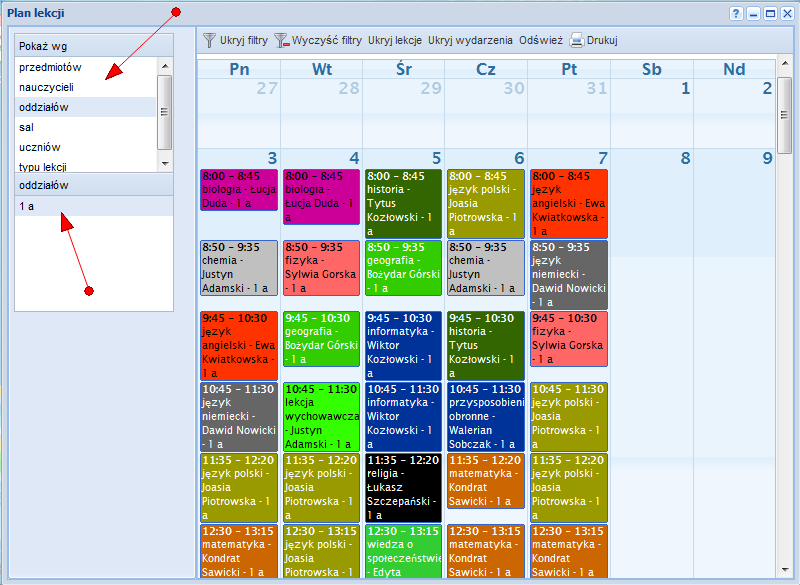This screenshot has height=585, width=800.
Task: Select sal in Pokaż wg list
Action: pos(85,127)
